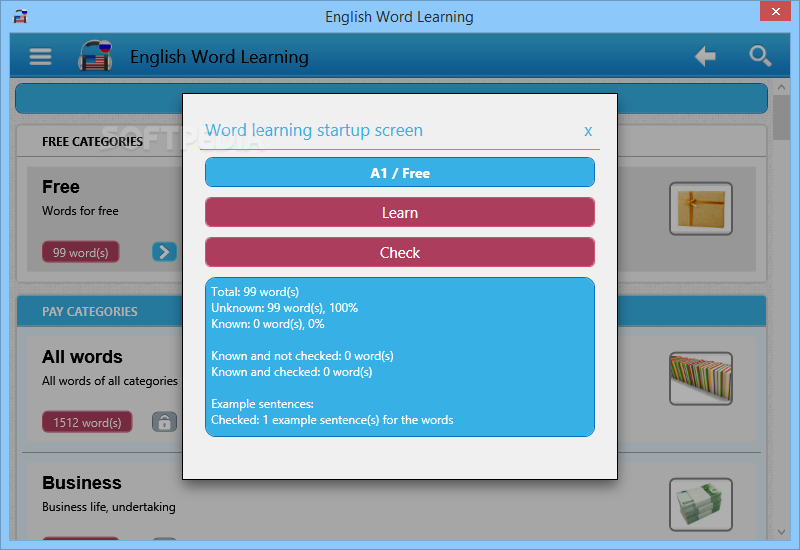Viewport: 800px width, 550px height.
Task: Go back with the arrow icon
Action: click(705, 56)
